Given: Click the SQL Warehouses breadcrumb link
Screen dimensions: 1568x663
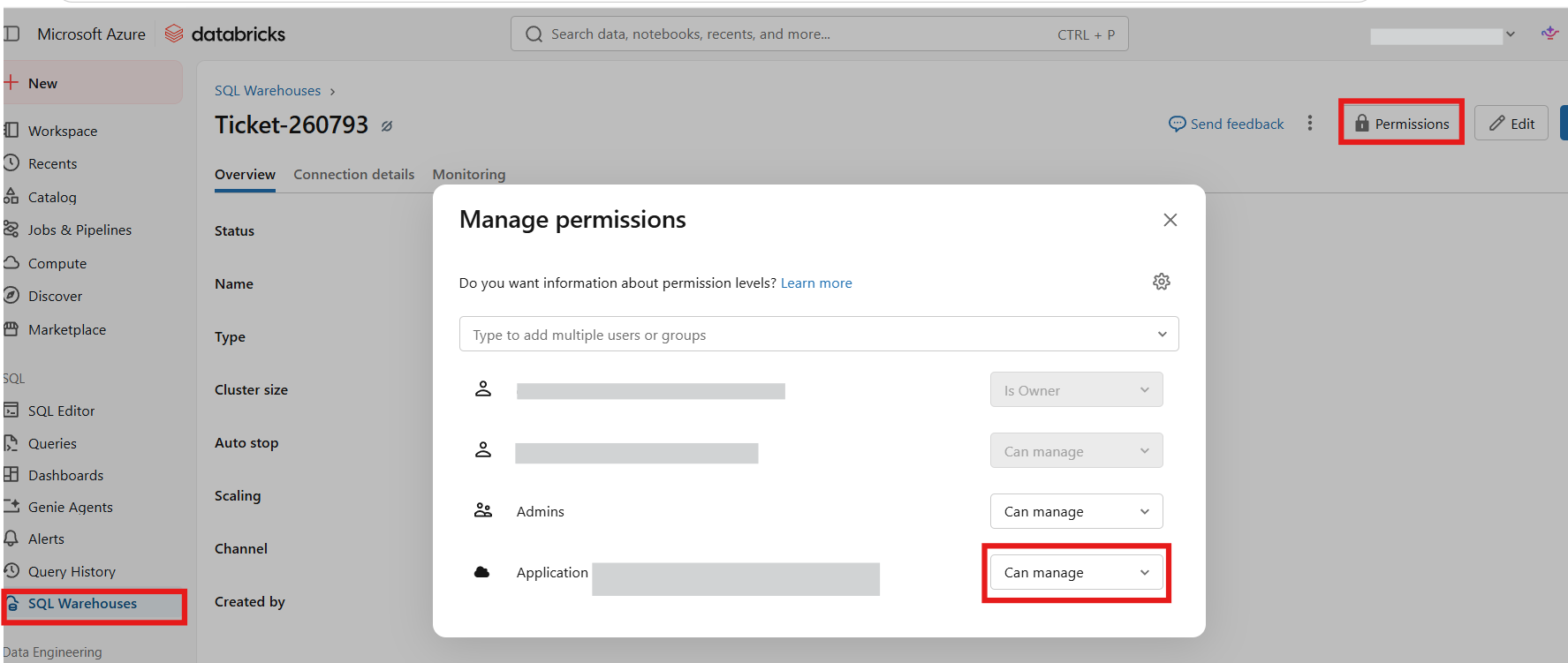Looking at the screenshot, I should pyautogui.click(x=268, y=91).
